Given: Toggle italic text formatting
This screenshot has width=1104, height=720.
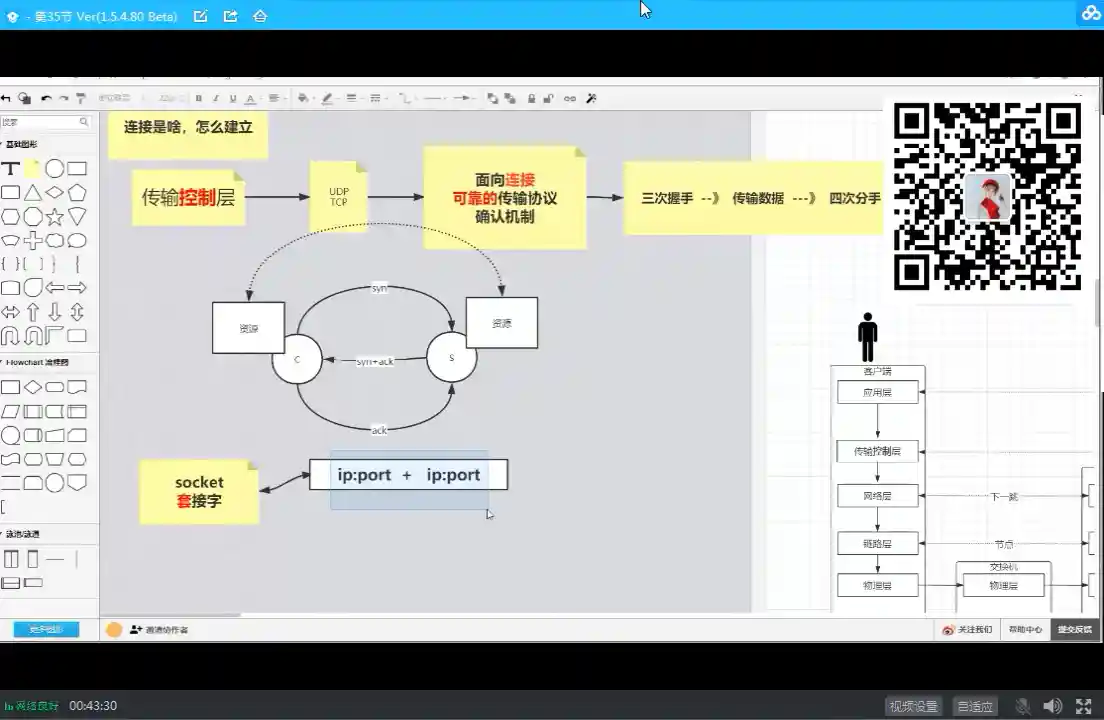Looking at the screenshot, I should 215,99.
